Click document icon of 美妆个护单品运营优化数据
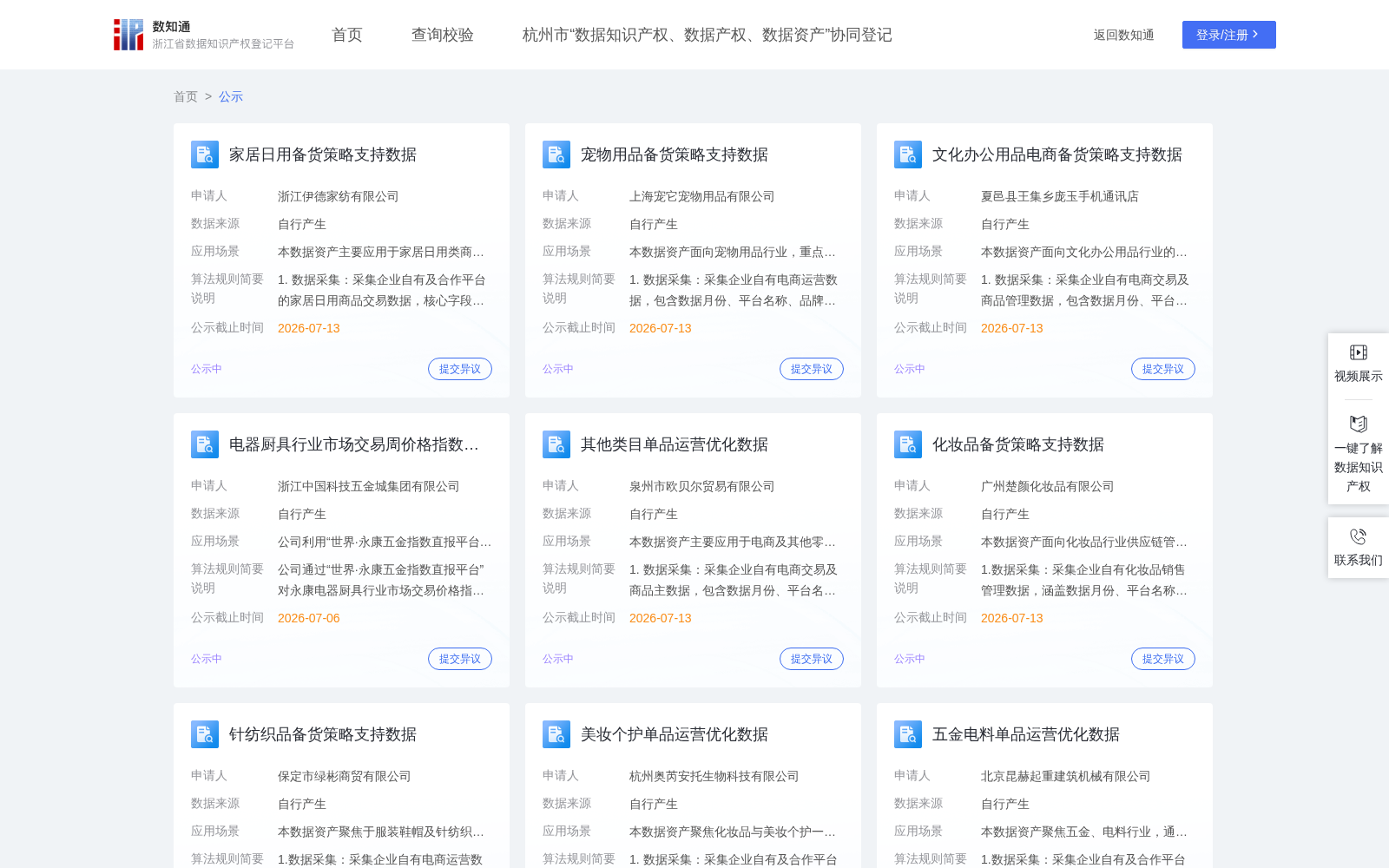 click(556, 734)
